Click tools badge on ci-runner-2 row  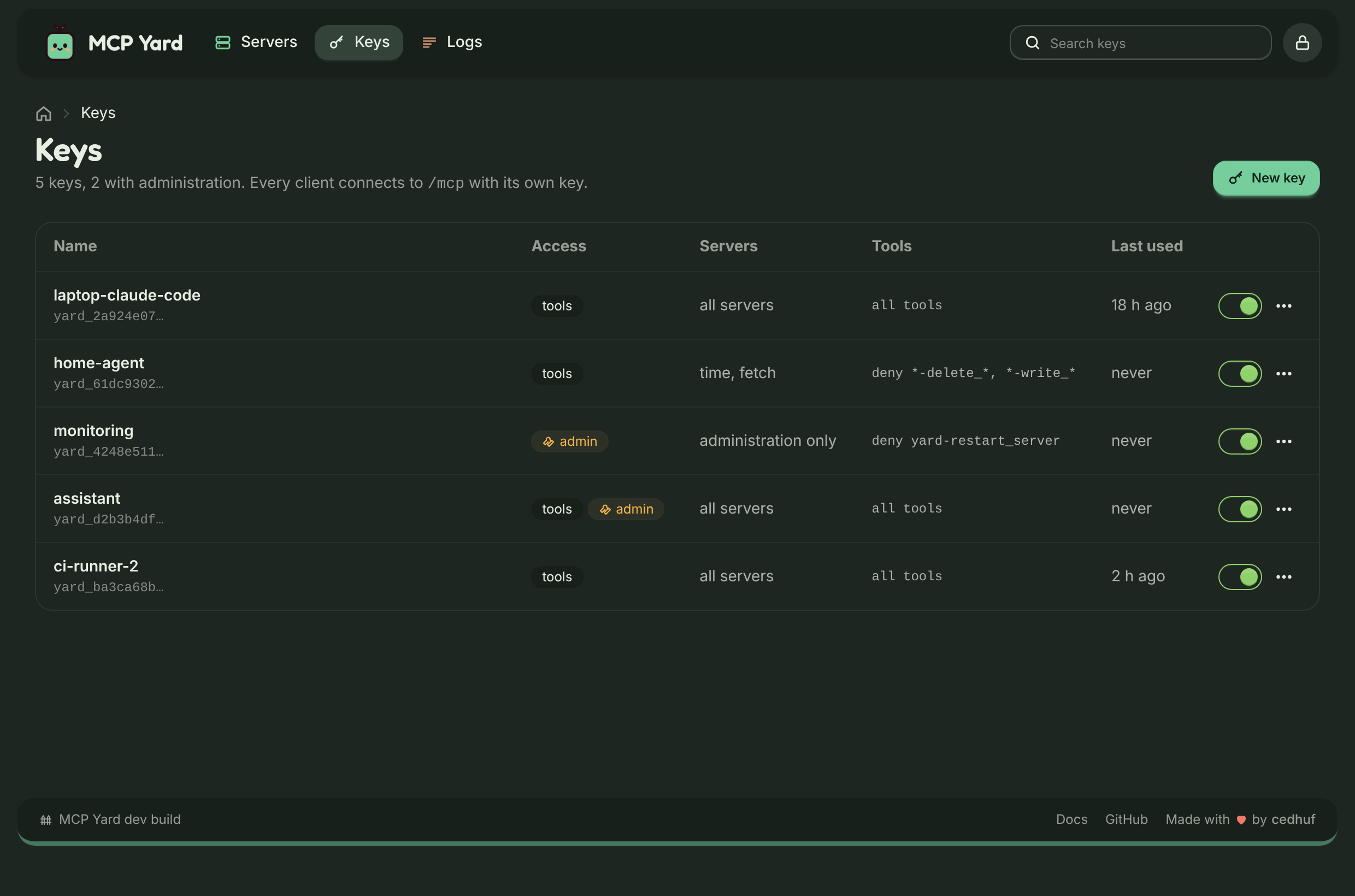[x=557, y=576]
